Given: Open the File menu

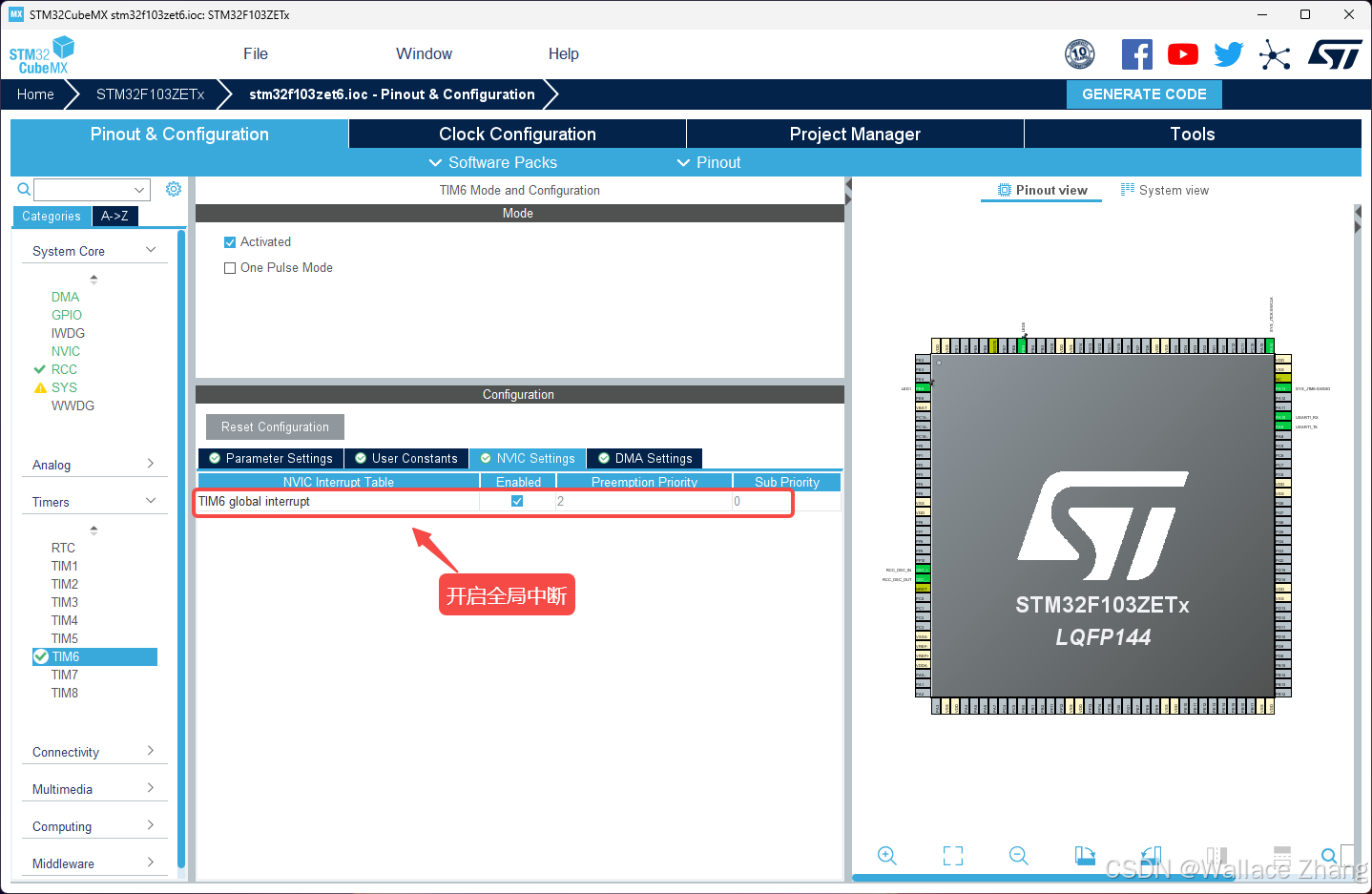Looking at the screenshot, I should click(256, 54).
